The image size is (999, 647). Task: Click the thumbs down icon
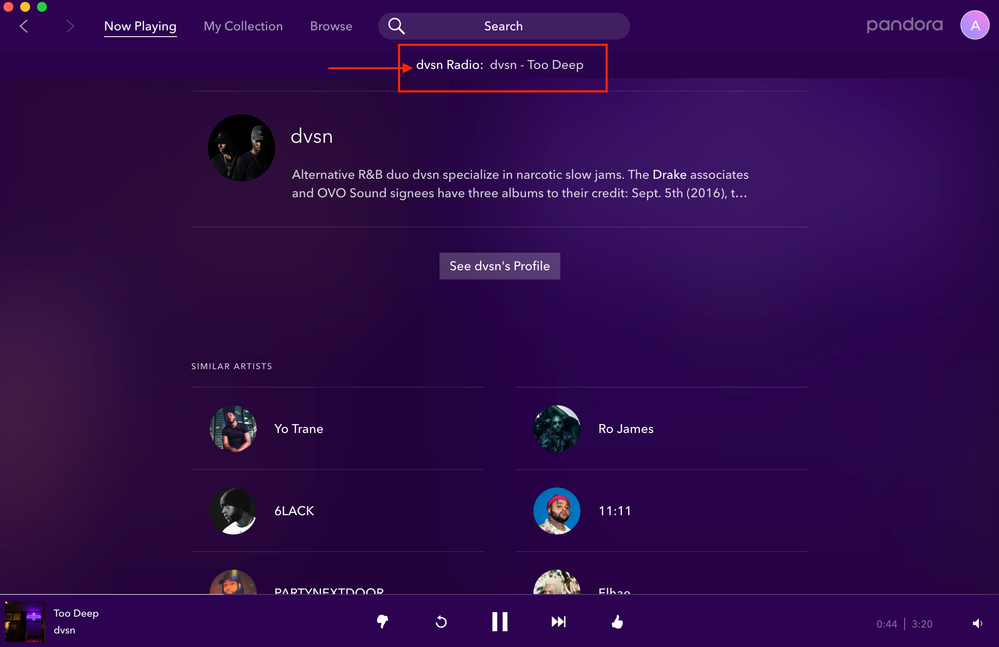[382, 622]
